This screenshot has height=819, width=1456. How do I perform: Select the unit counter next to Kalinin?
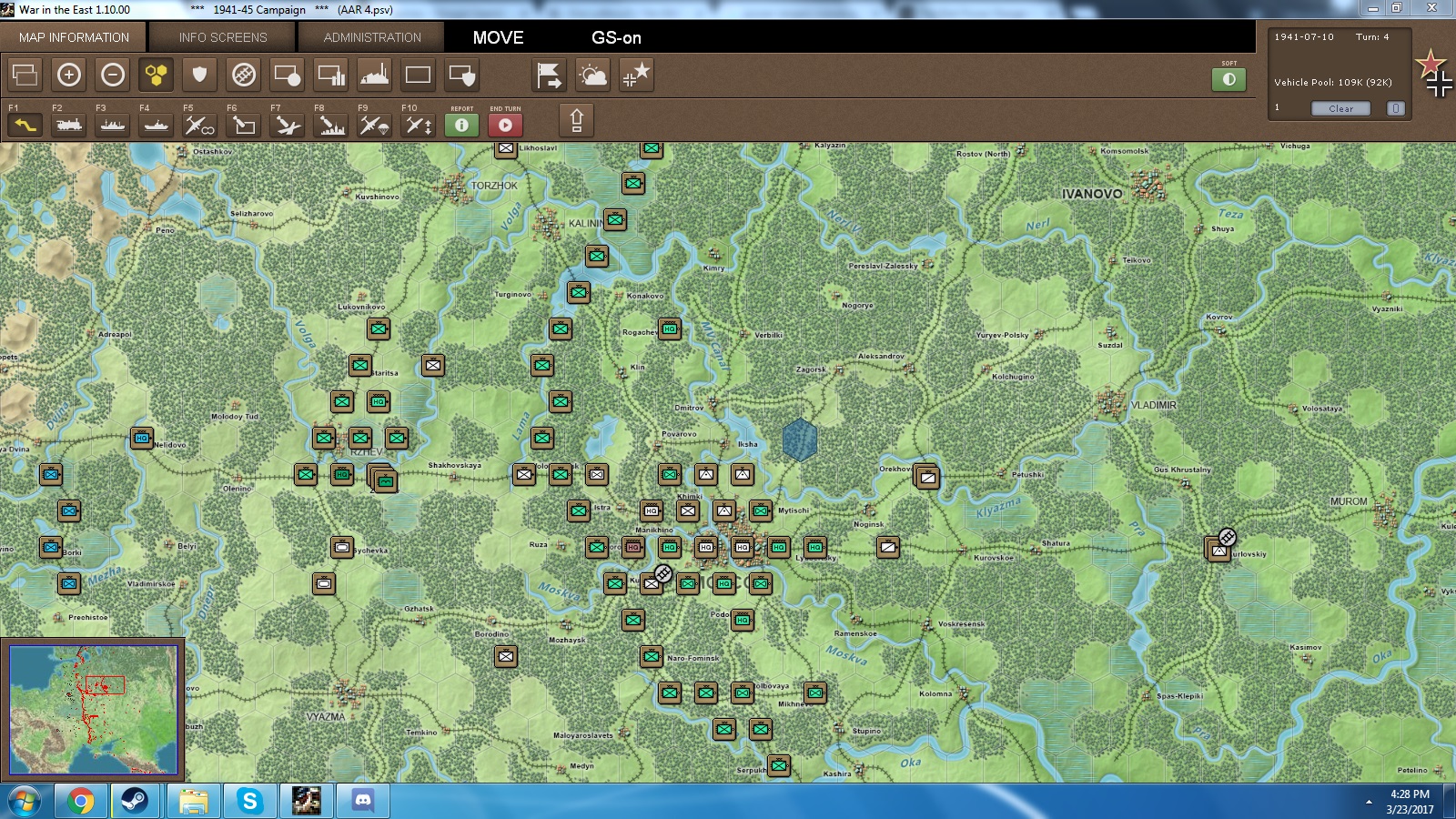[616, 219]
